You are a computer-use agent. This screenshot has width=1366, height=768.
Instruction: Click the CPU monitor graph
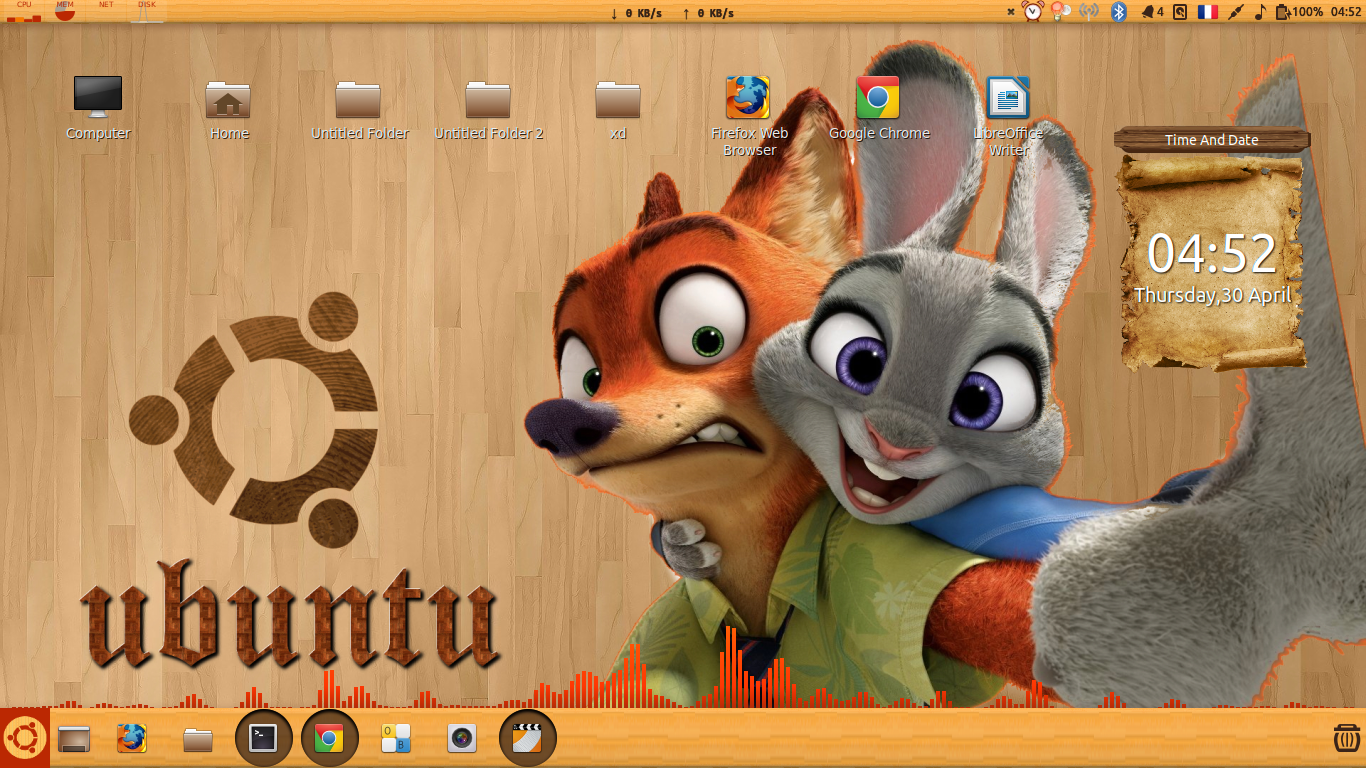(x=24, y=11)
